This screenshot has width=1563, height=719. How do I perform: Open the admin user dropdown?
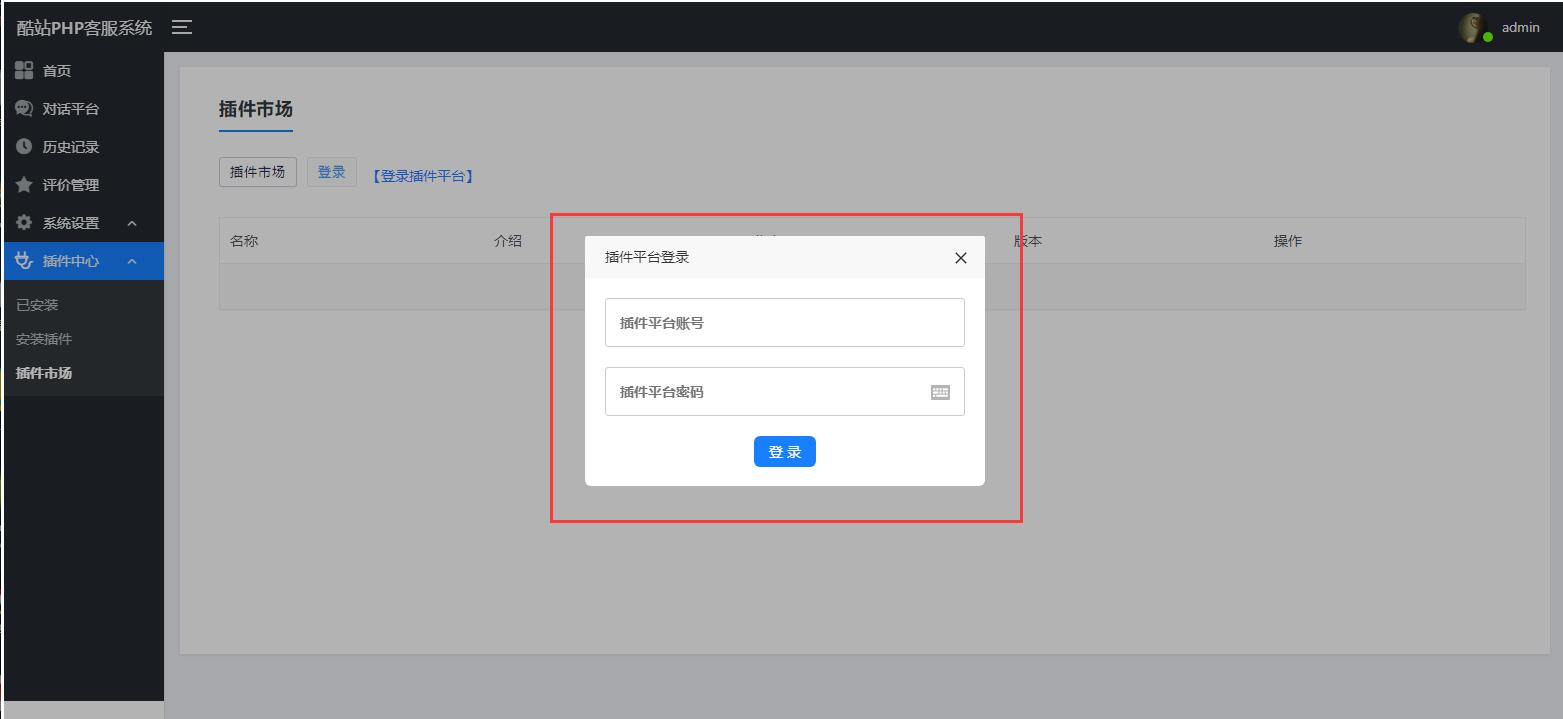click(1520, 28)
